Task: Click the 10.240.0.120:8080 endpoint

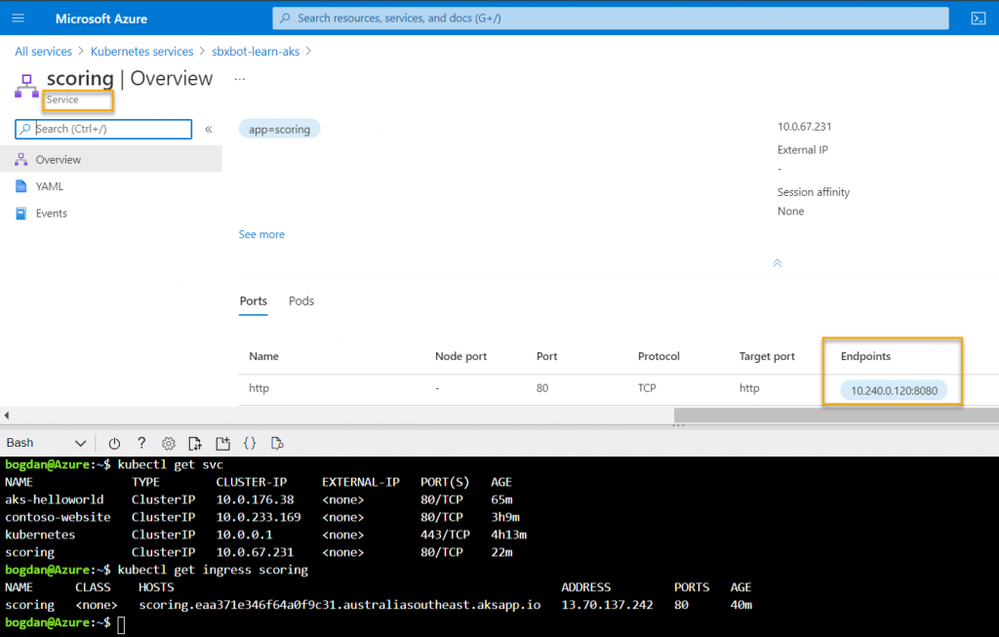Action: (894, 390)
